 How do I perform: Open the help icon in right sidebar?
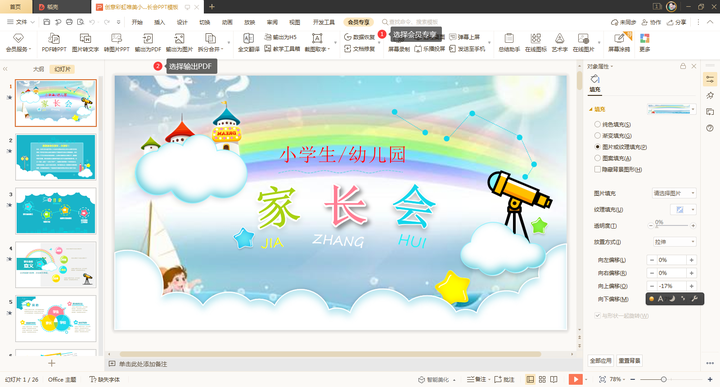[x=710, y=128]
